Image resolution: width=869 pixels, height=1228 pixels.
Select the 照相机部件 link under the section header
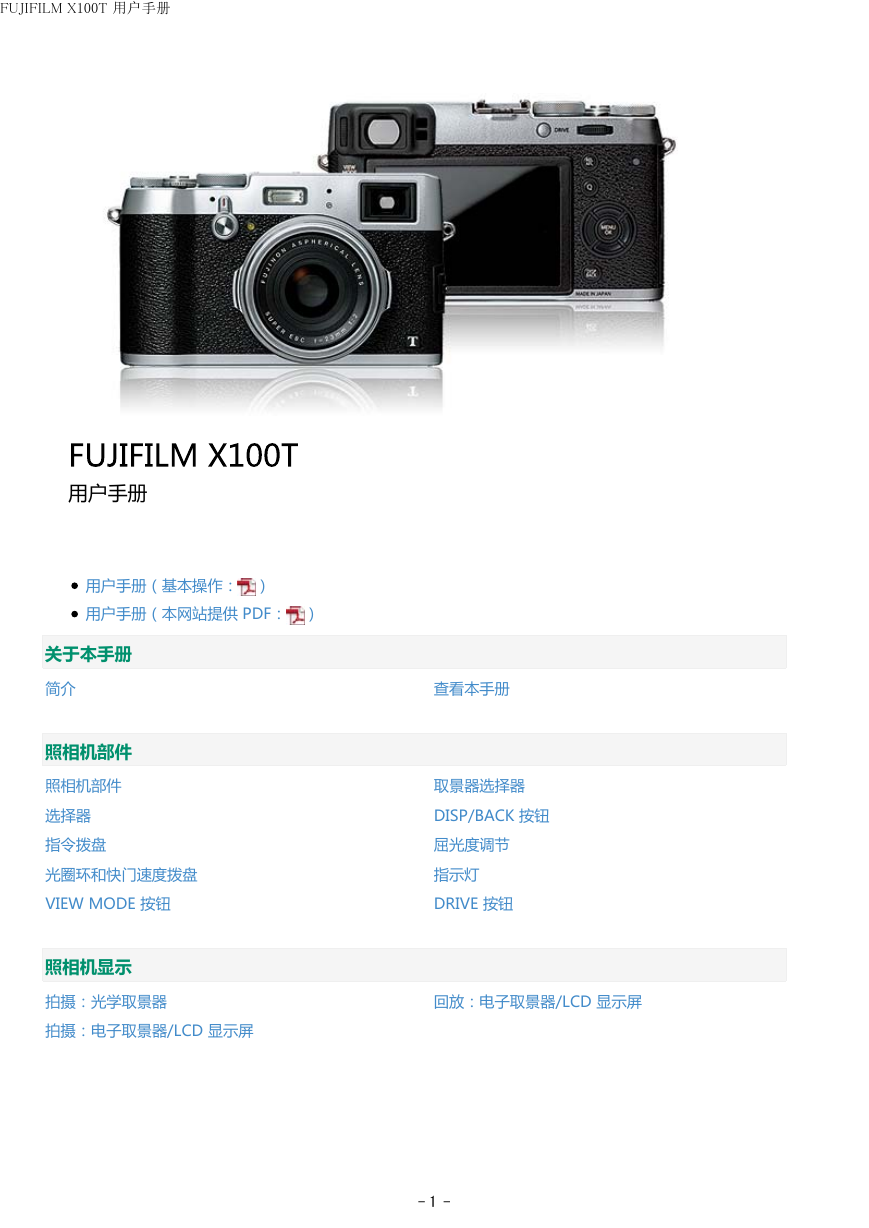click(83, 786)
